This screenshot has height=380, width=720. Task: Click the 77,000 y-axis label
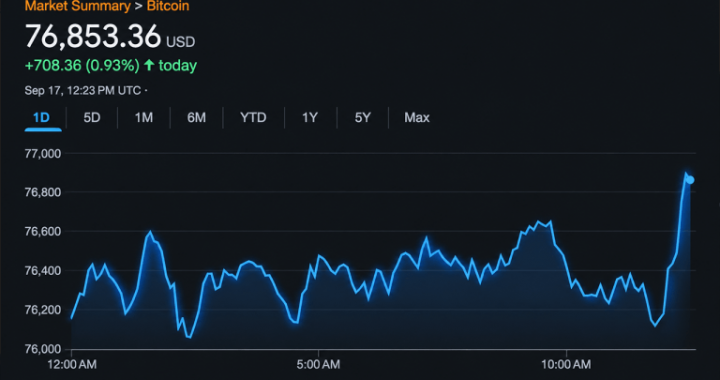tap(42, 153)
